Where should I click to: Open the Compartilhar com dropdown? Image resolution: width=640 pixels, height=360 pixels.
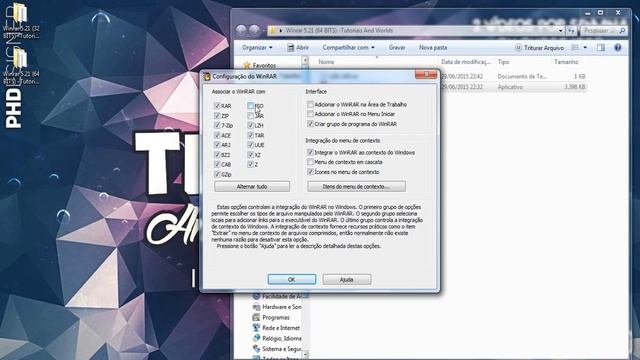(x=348, y=48)
